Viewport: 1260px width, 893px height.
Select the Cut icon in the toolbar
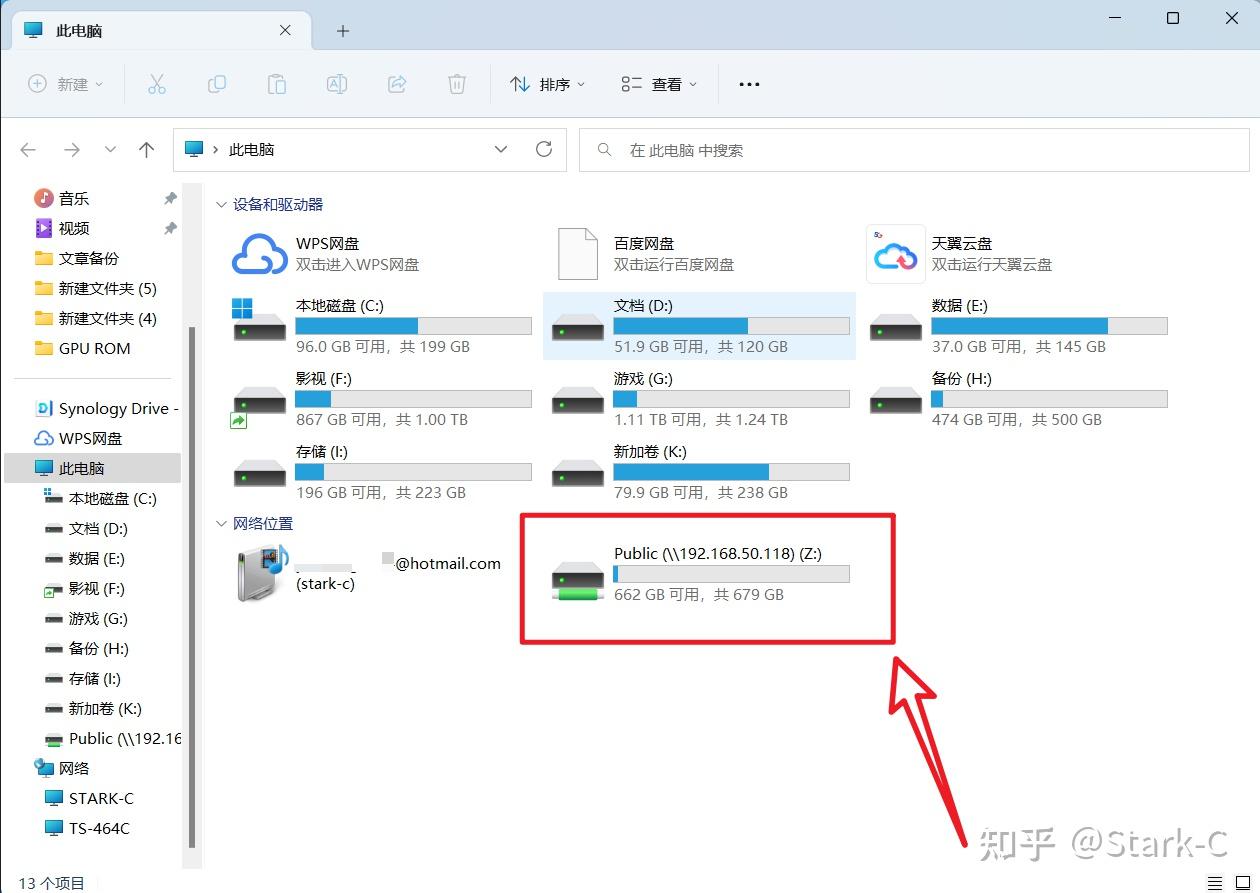coord(157,84)
